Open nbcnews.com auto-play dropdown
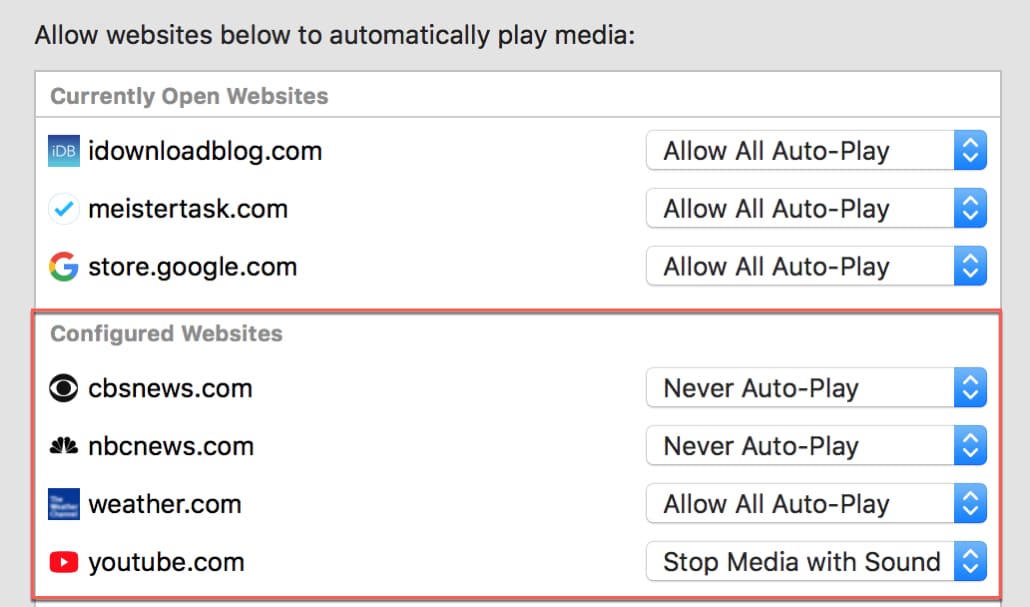 (816, 447)
